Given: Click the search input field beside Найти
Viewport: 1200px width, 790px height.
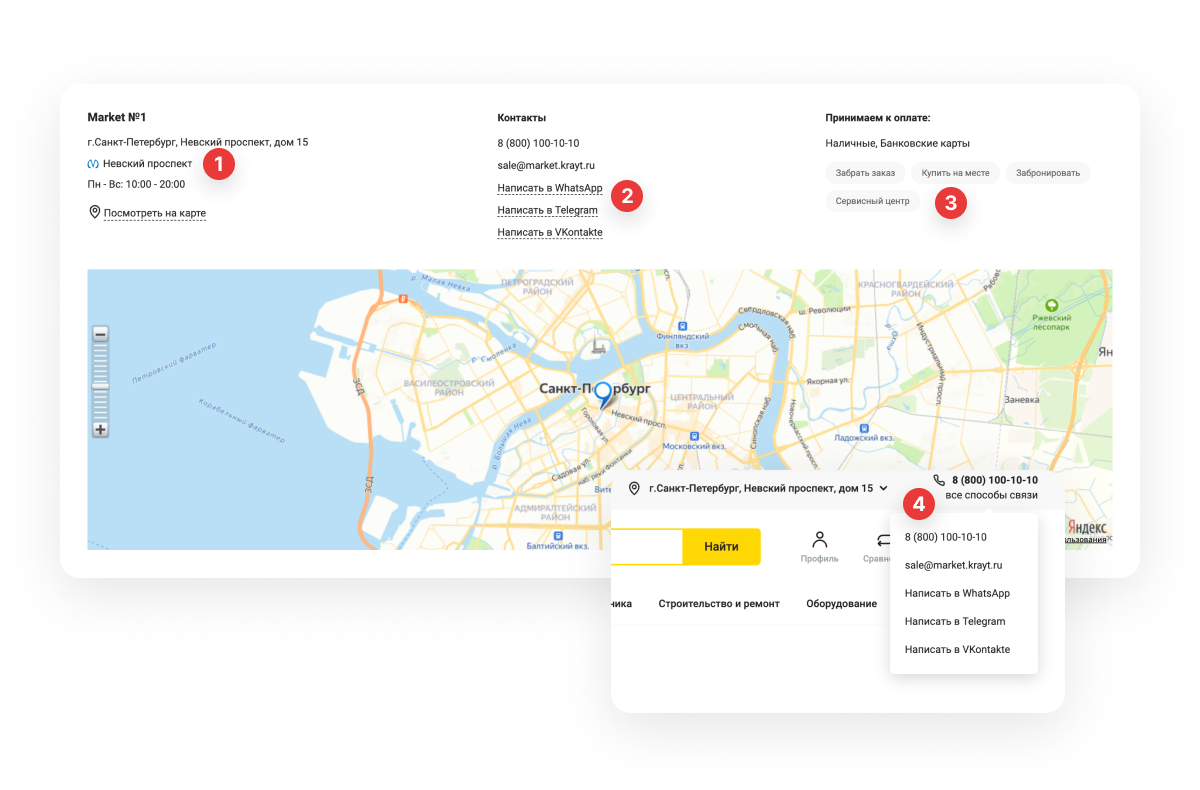Looking at the screenshot, I should [647, 546].
